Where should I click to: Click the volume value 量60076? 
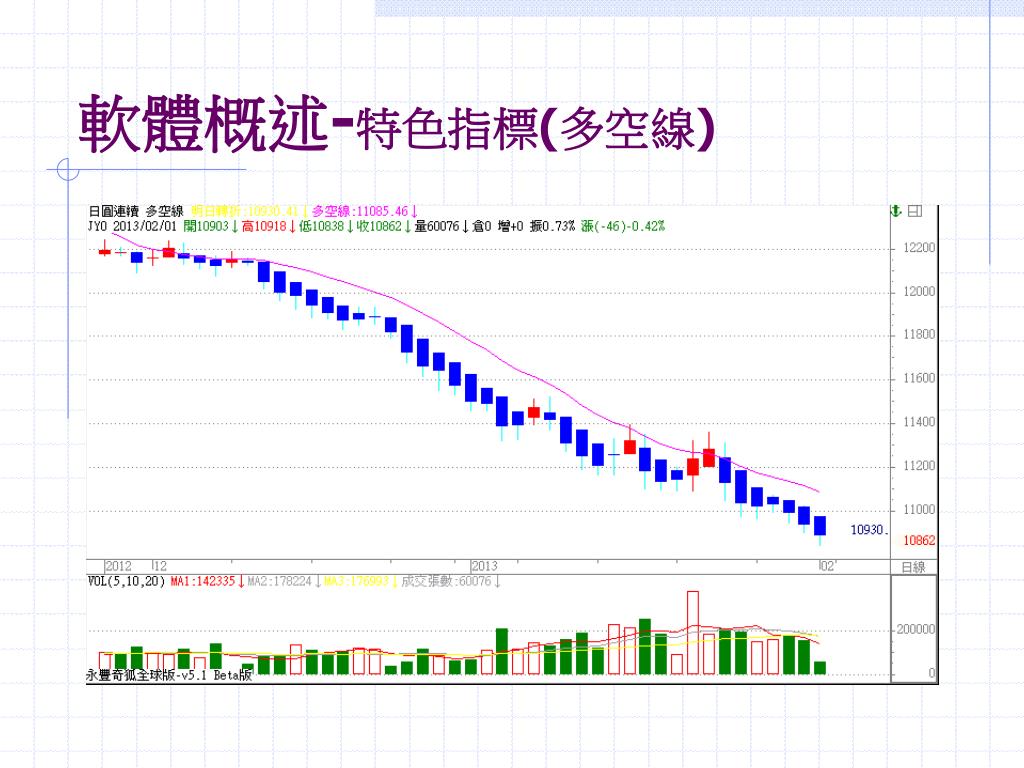point(437,227)
